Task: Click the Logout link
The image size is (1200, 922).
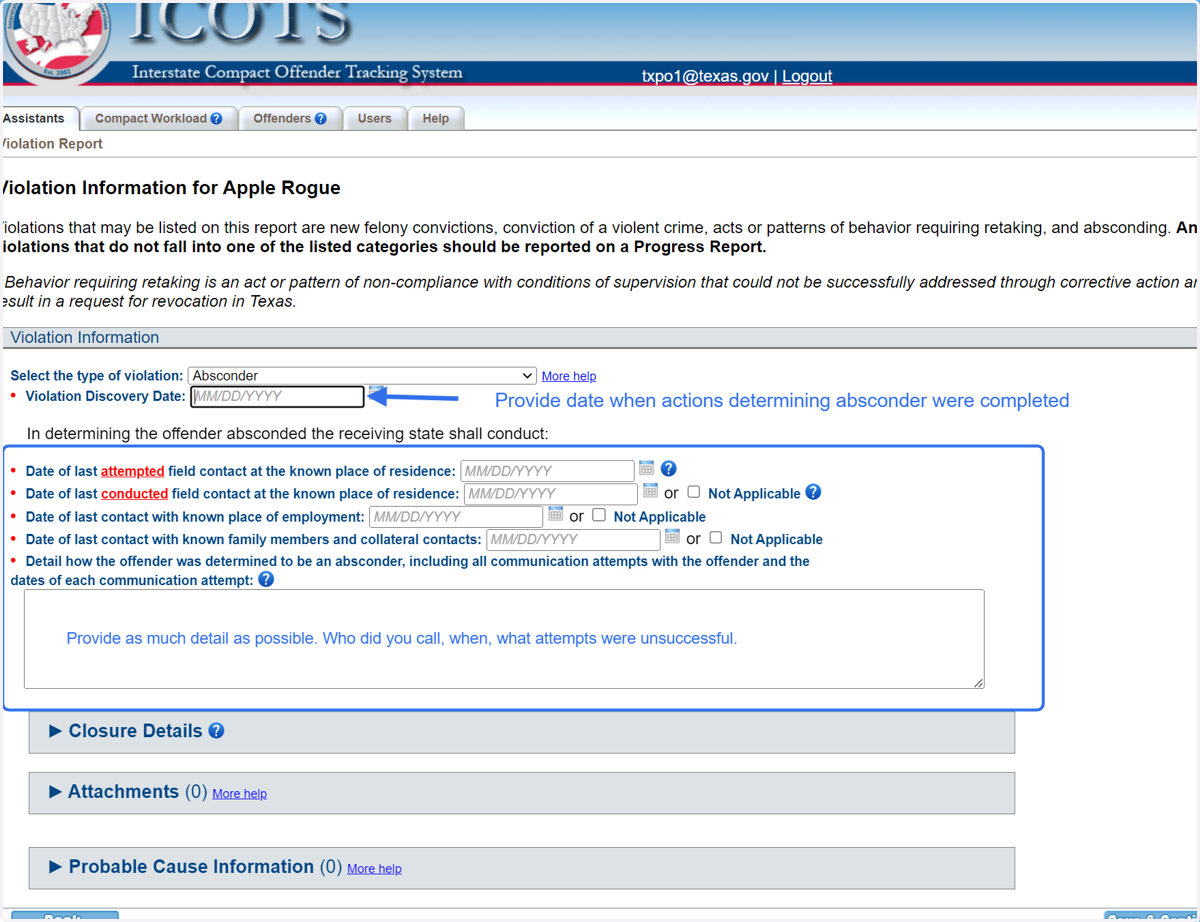Action: tap(807, 76)
